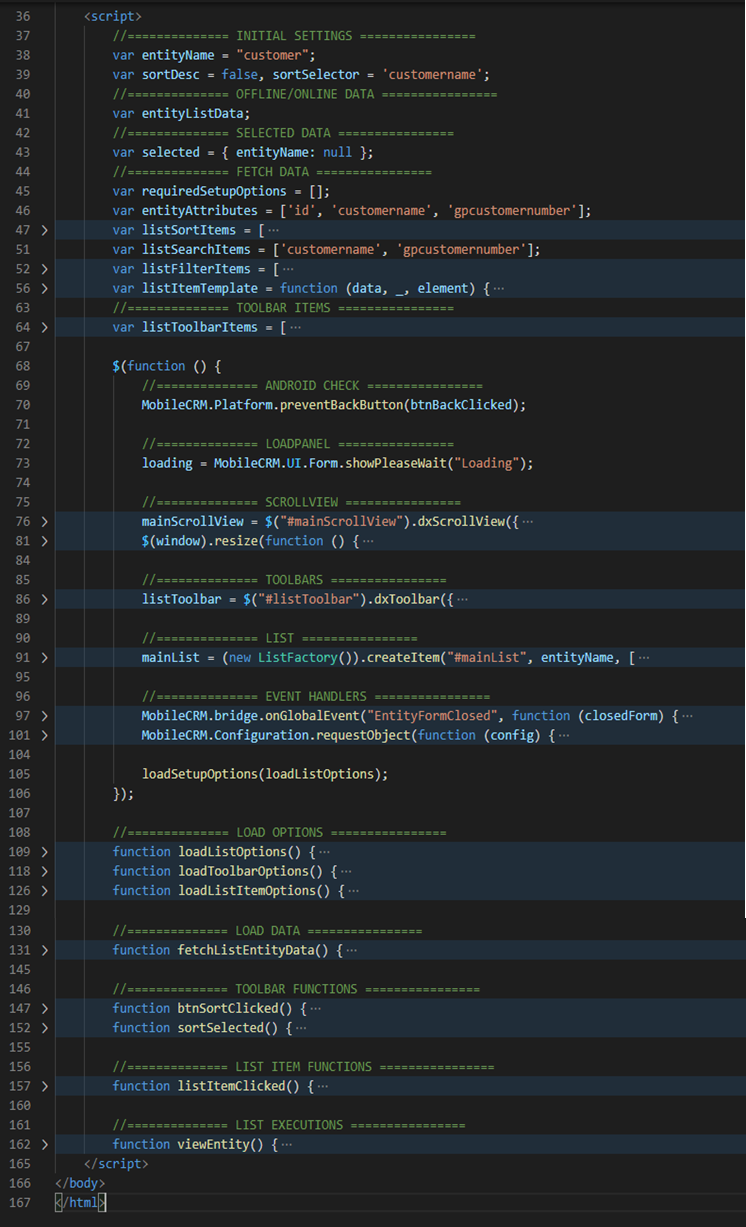Unfold the onGlobalEvent EntityFormClosed handler
The width and height of the screenshot is (746, 1227).
(x=44, y=716)
